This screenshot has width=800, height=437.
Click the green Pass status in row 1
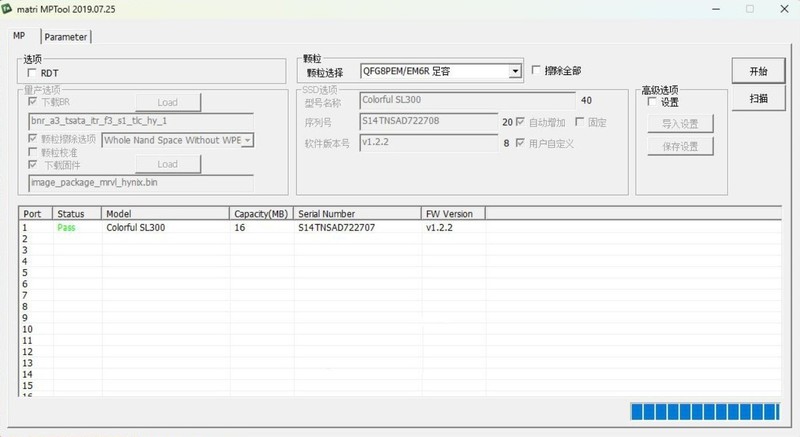66,227
